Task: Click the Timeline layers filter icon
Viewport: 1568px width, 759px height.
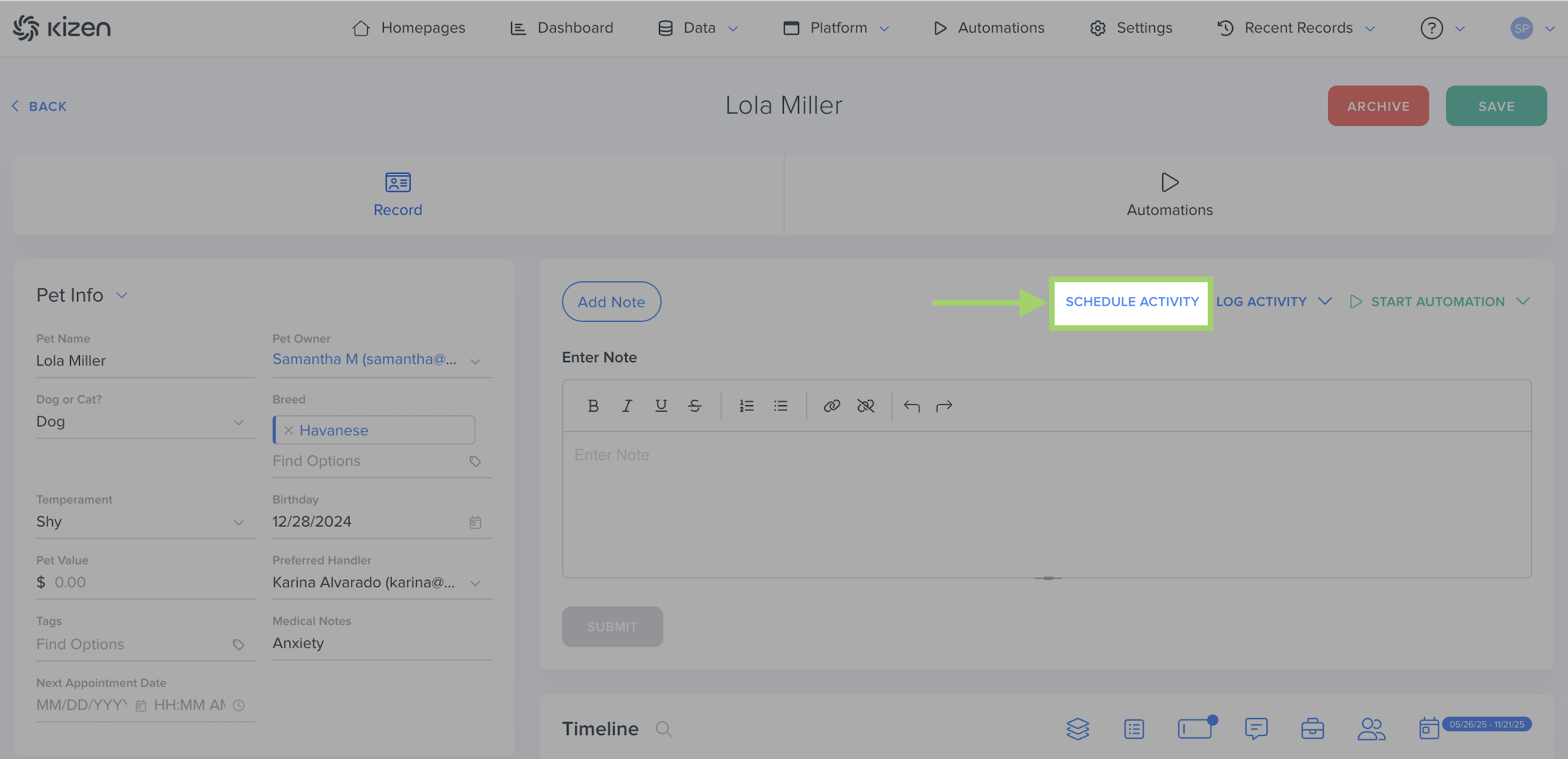Action: click(x=1077, y=728)
